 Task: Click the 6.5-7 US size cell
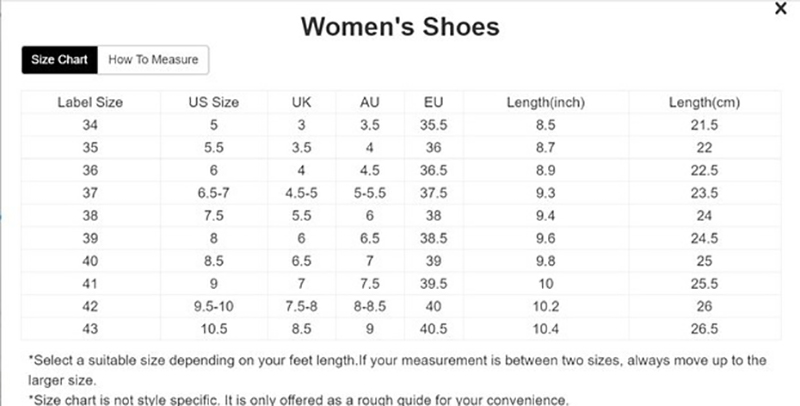(214, 191)
